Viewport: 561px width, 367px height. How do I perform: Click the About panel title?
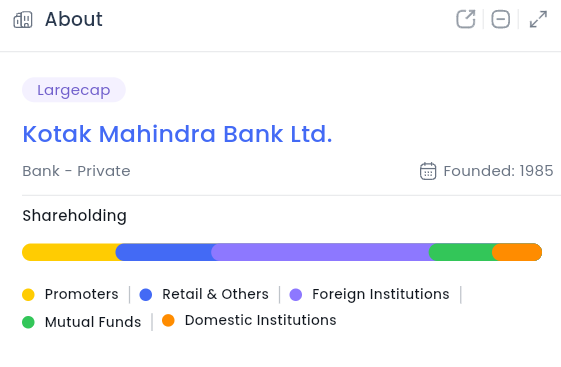[x=74, y=19]
